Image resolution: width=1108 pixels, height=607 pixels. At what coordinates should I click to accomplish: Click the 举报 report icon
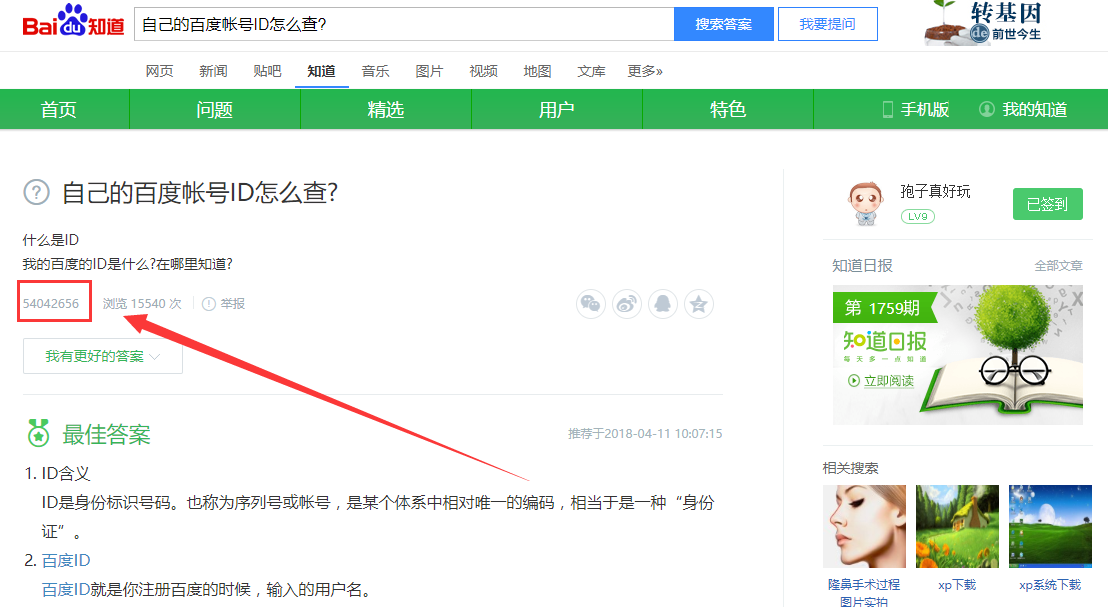209,304
